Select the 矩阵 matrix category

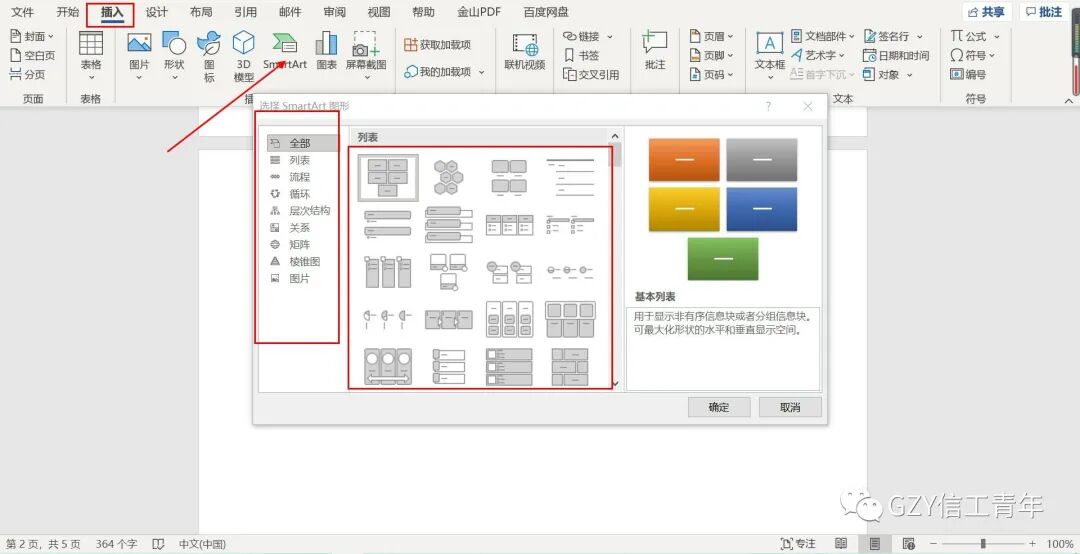[302, 245]
